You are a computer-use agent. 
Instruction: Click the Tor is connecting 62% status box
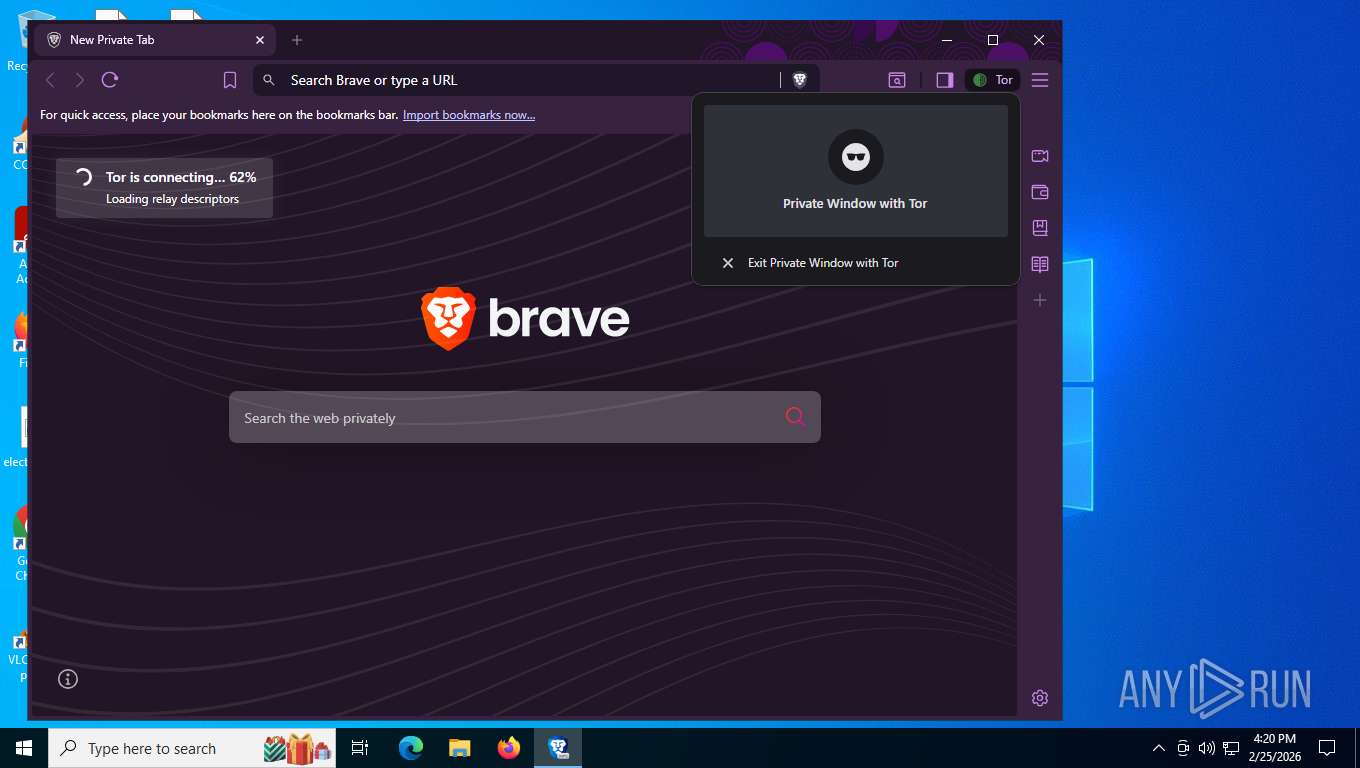coord(164,188)
